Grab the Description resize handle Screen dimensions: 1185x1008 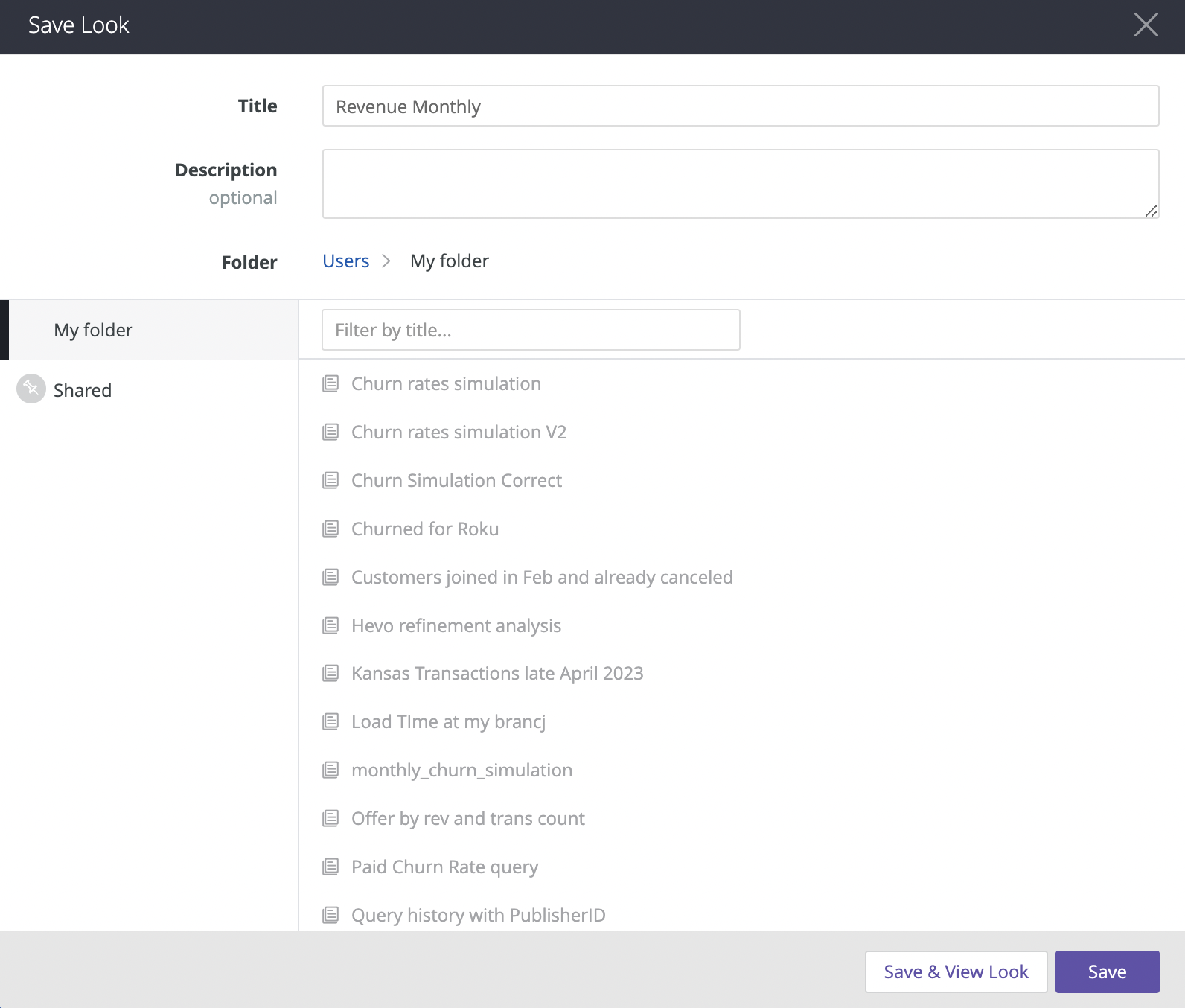tap(1151, 211)
